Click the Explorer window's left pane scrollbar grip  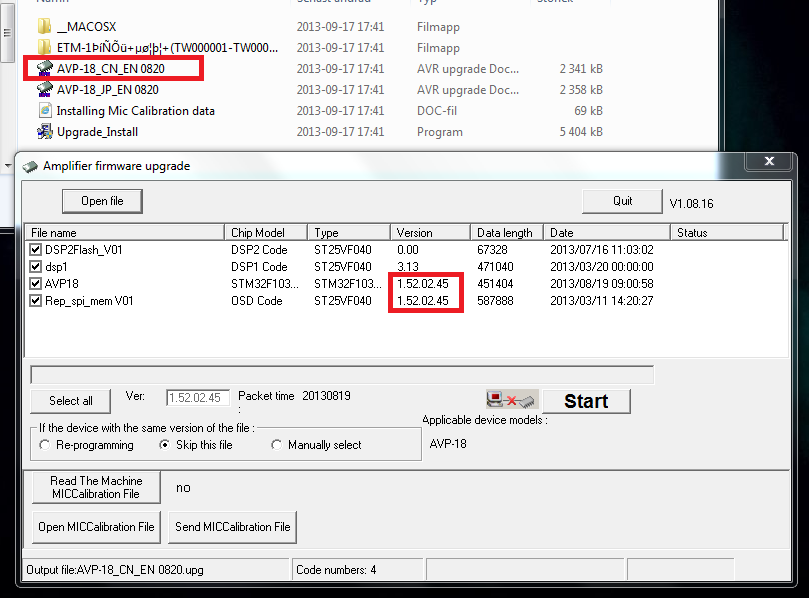pyautogui.click(x=7, y=33)
